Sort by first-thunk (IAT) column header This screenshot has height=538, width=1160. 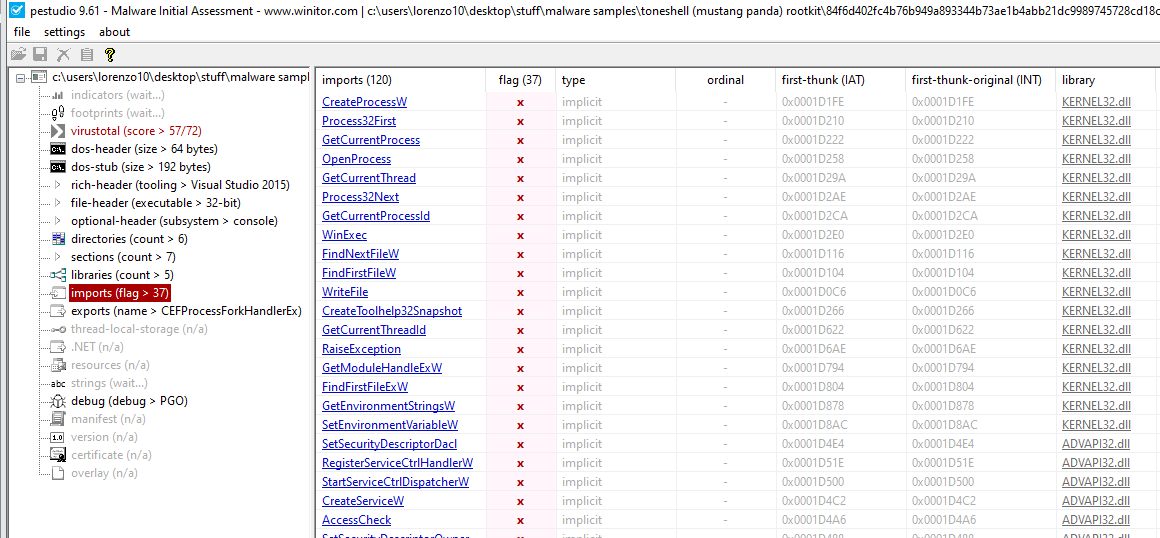pos(840,80)
